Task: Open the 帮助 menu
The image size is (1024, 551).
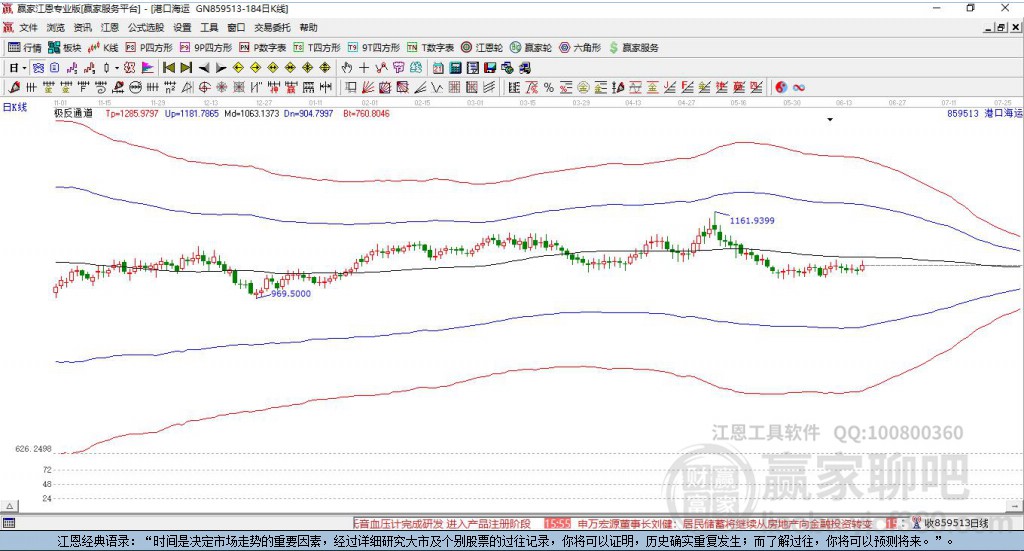Action: 308,27
